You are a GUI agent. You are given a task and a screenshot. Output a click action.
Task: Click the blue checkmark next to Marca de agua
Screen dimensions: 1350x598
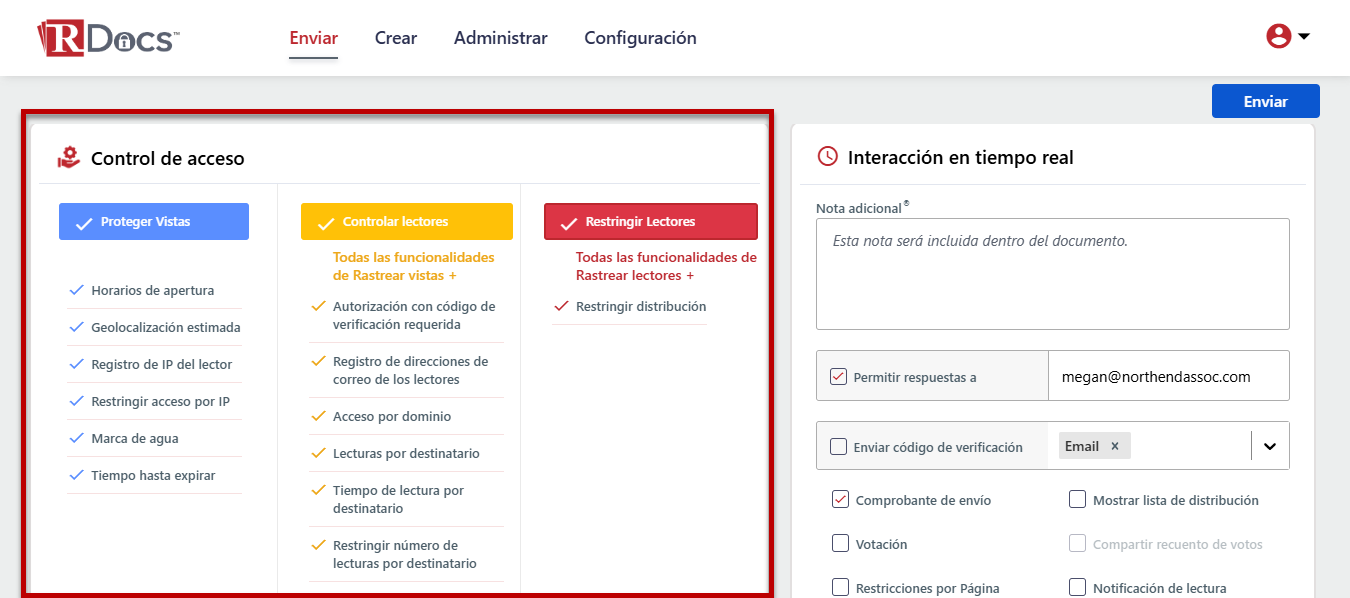76,438
